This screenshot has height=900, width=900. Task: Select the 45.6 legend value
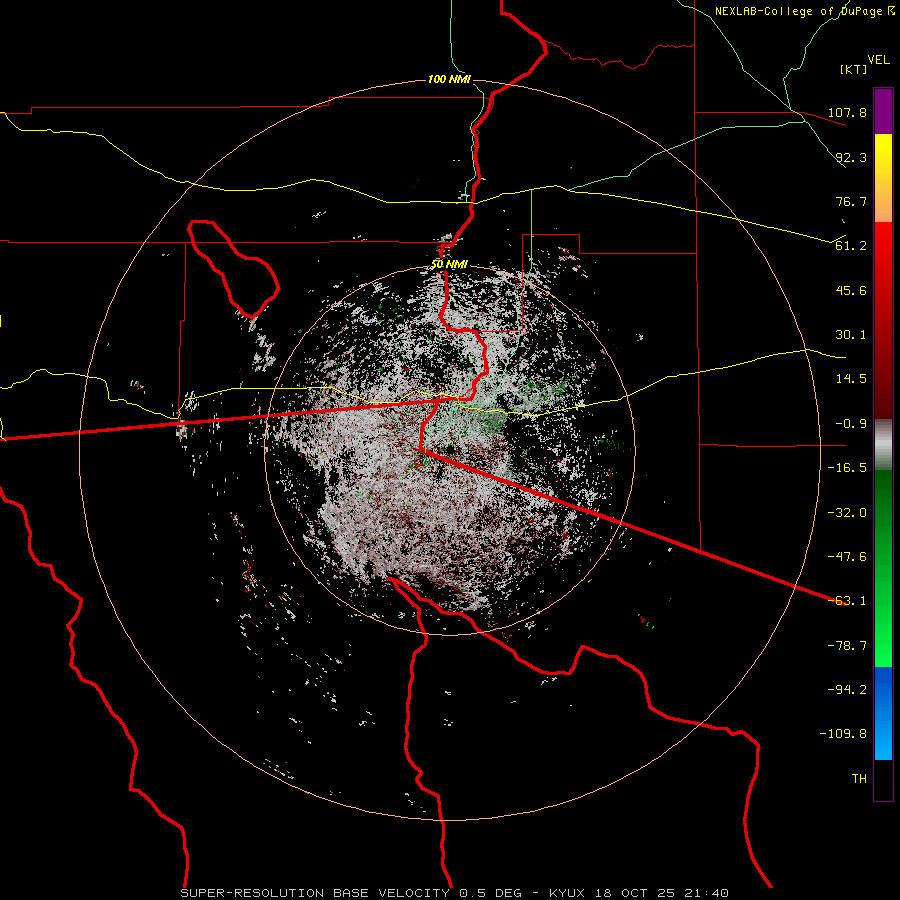(x=851, y=290)
